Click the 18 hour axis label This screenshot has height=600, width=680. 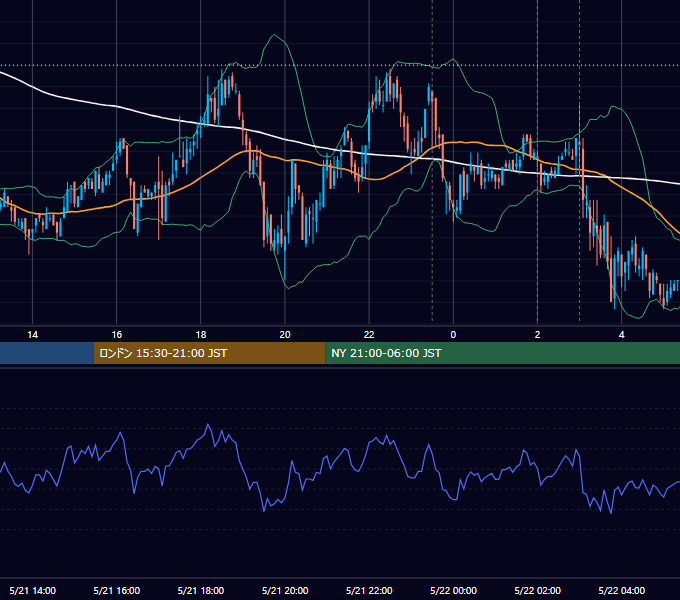201,335
